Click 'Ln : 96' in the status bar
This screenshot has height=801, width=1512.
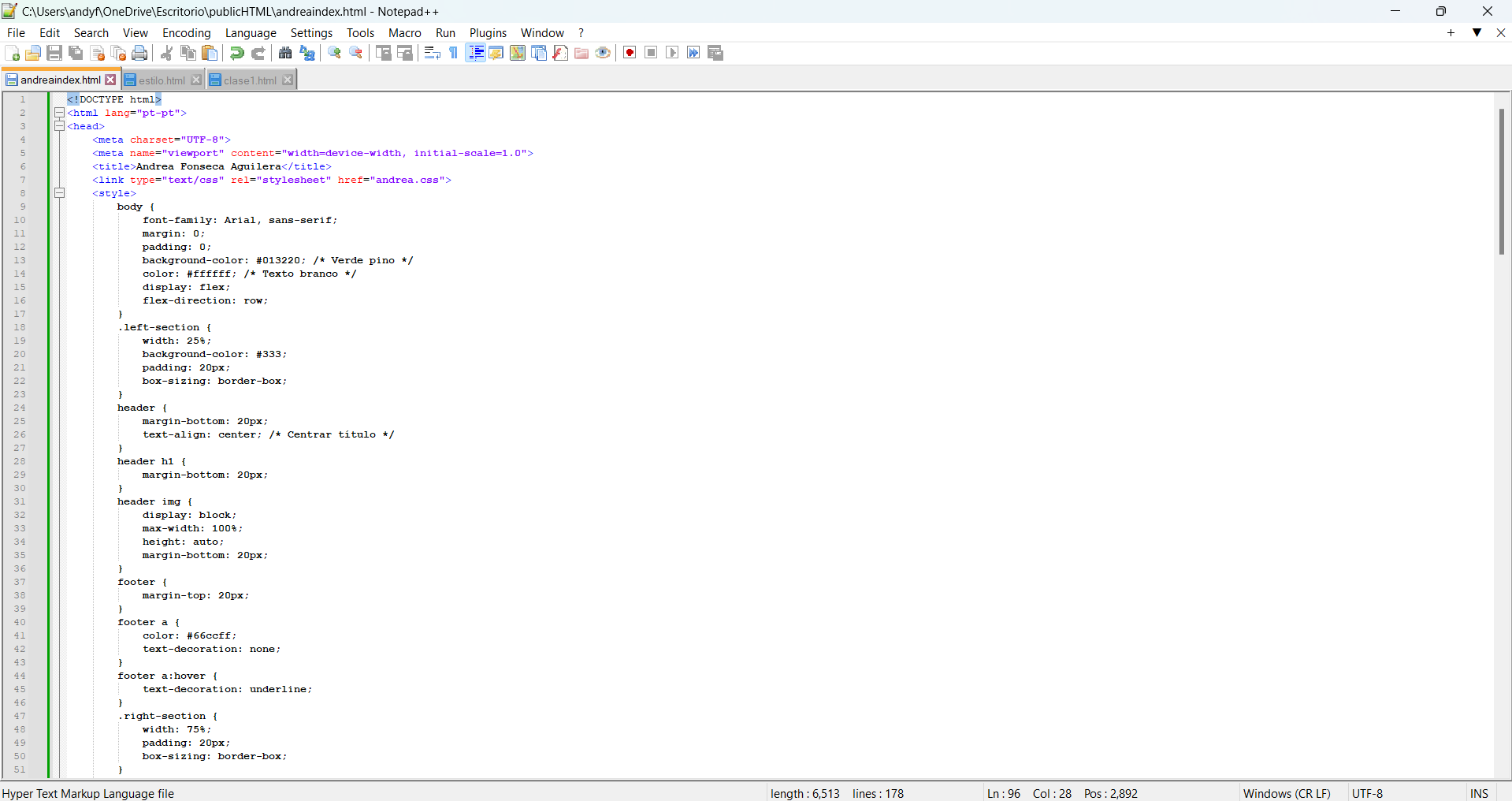(1003, 793)
